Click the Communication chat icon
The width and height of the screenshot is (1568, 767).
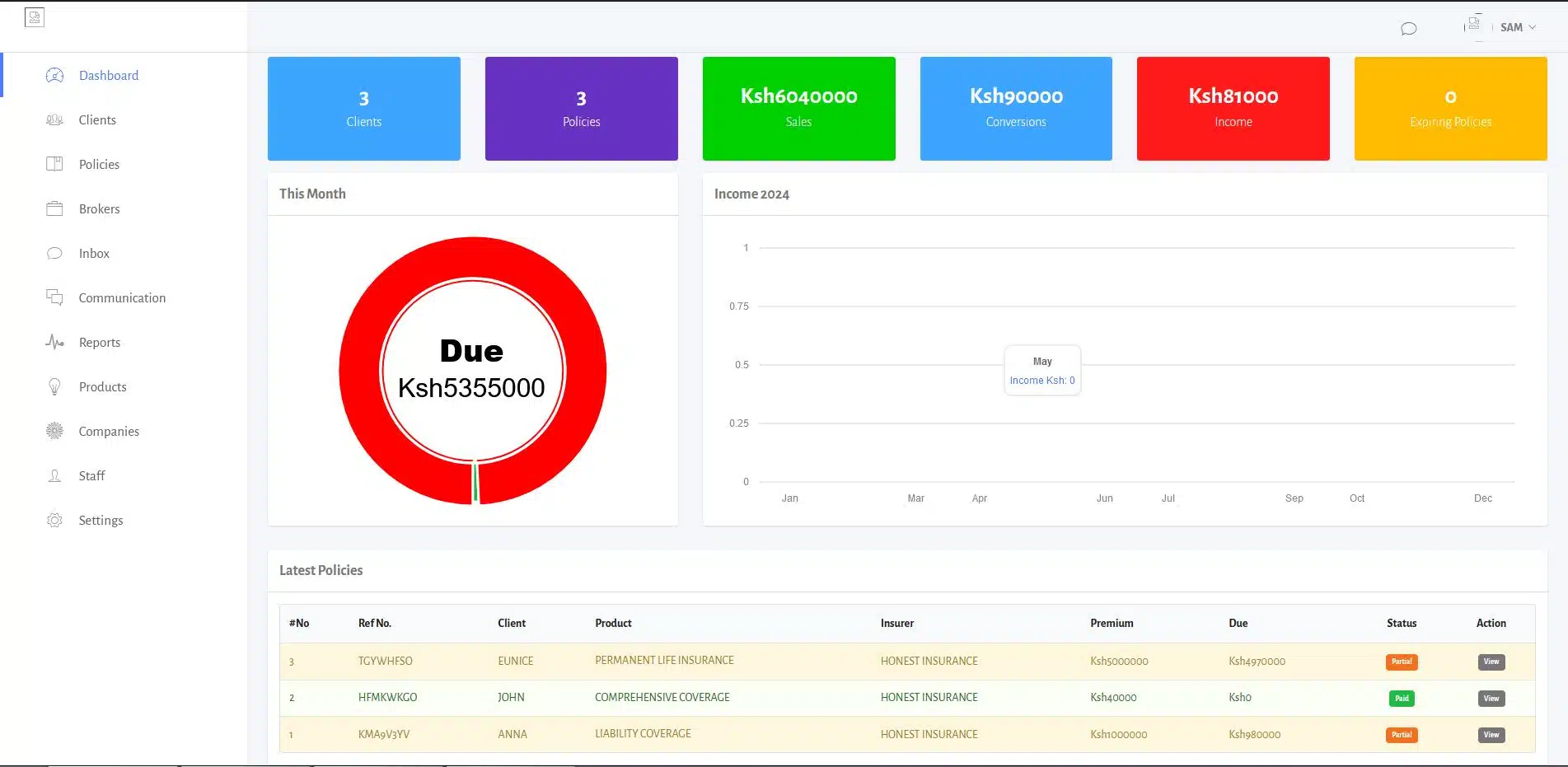(54, 297)
